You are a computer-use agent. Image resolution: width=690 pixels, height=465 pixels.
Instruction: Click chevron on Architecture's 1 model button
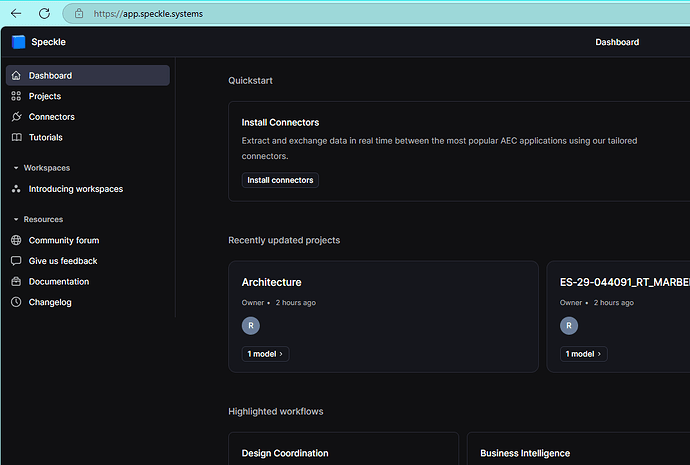click(x=281, y=354)
